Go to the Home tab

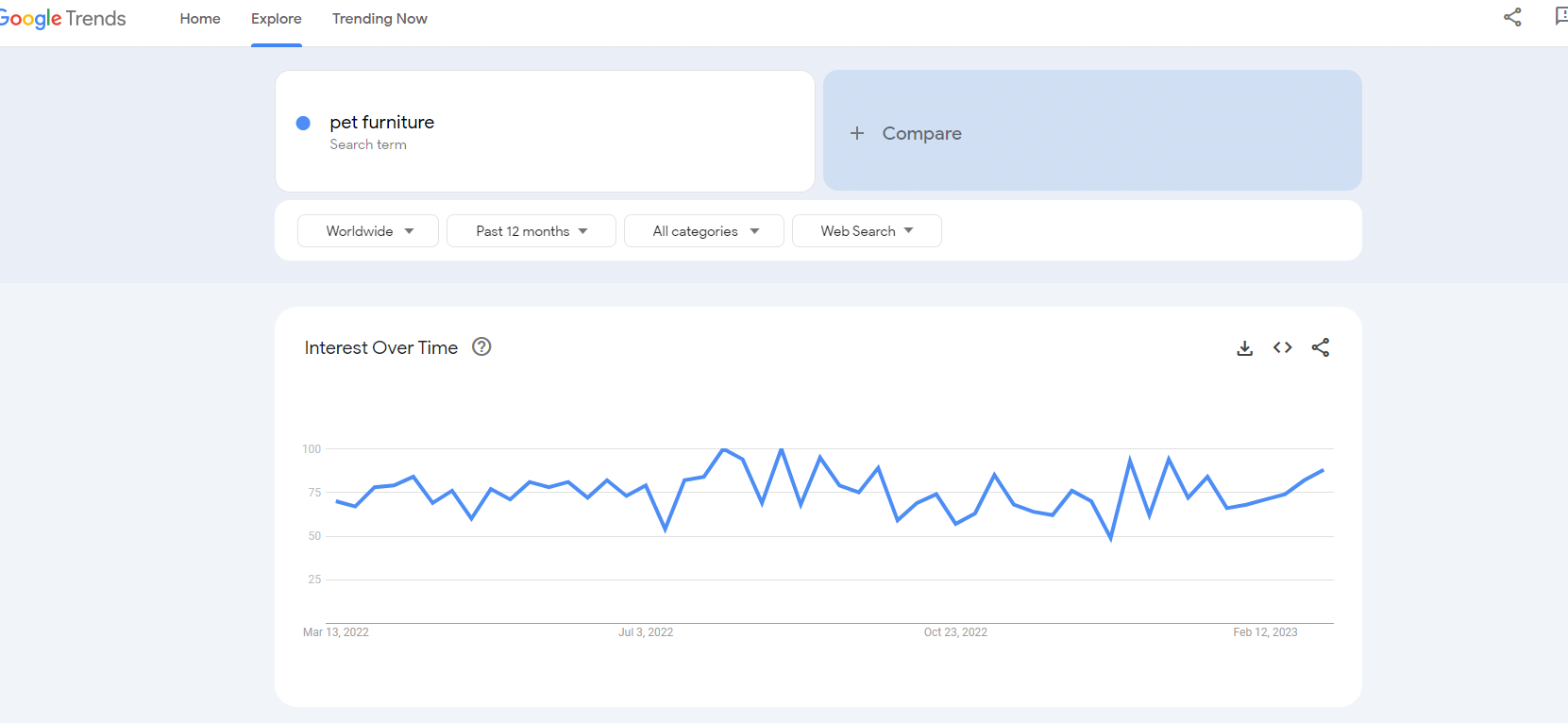coord(200,19)
